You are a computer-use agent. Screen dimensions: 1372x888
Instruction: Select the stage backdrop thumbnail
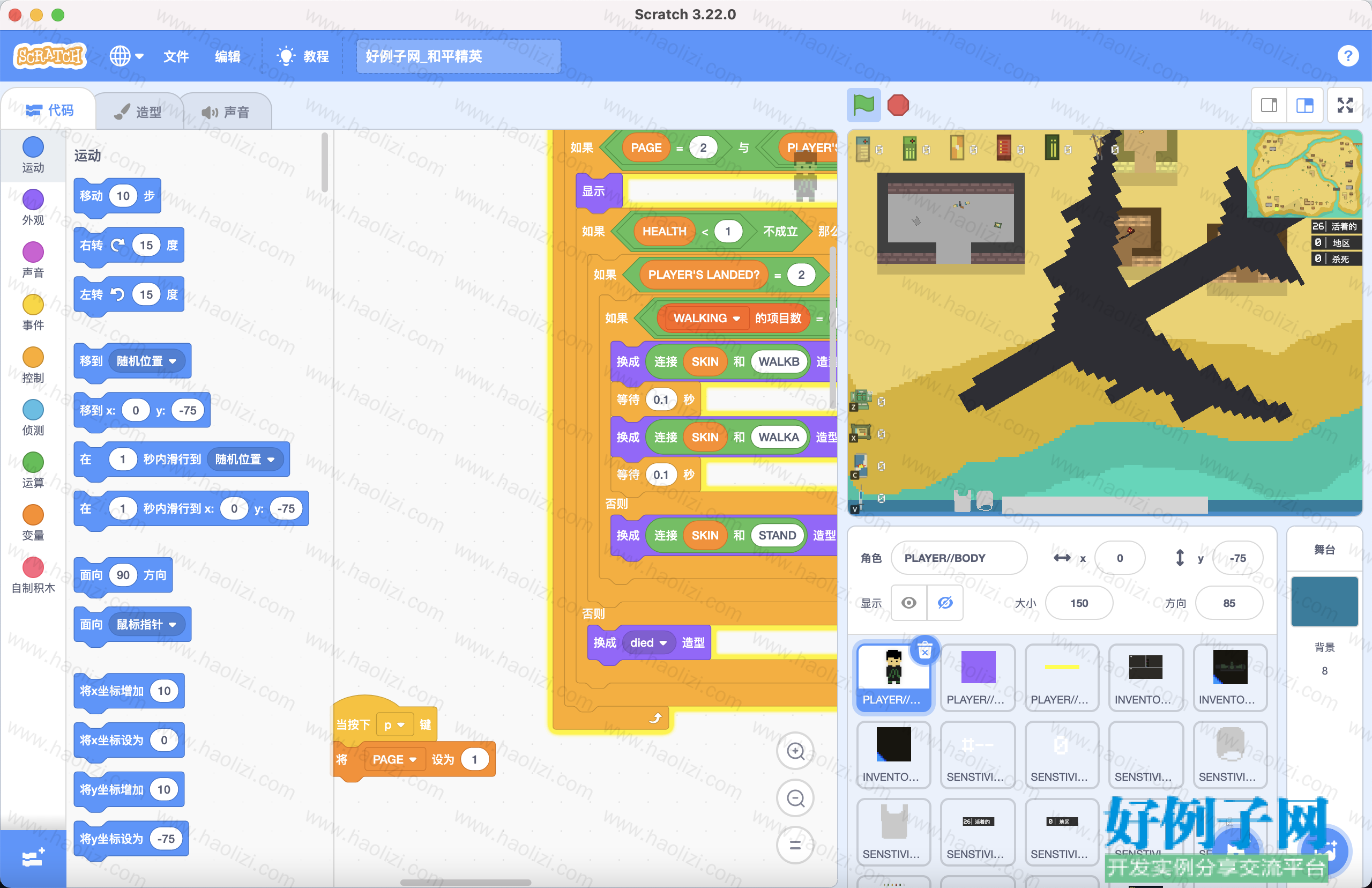[1324, 602]
